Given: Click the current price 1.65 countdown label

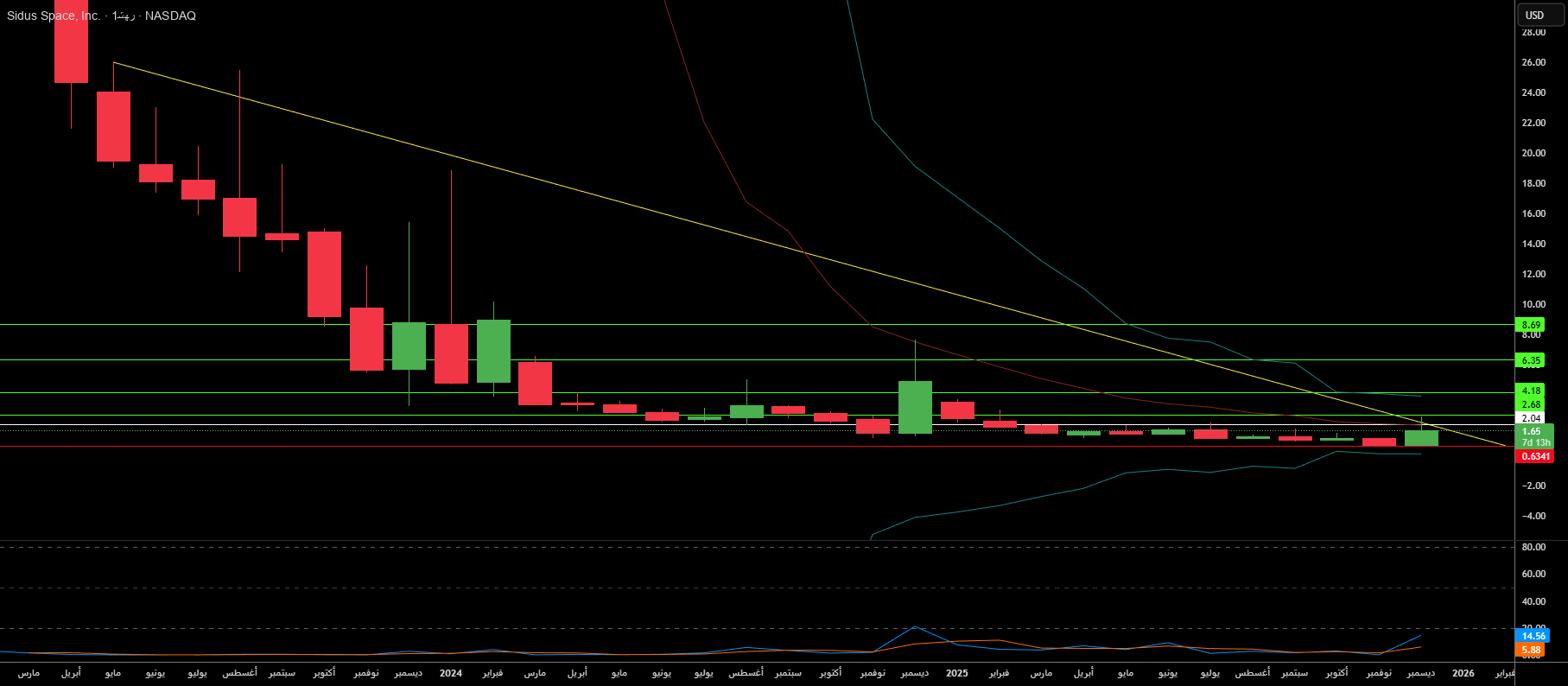Looking at the screenshot, I should (x=1534, y=436).
